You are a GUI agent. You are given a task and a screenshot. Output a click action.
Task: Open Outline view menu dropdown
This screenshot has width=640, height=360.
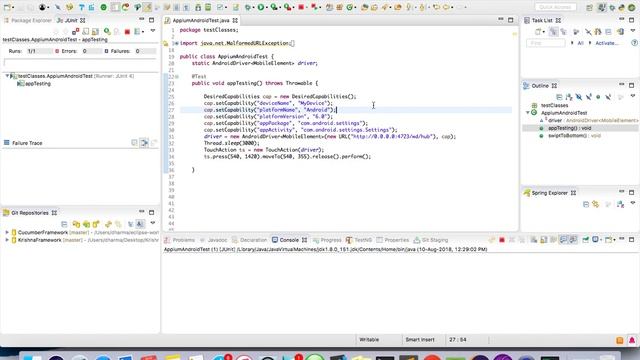(633, 96)
